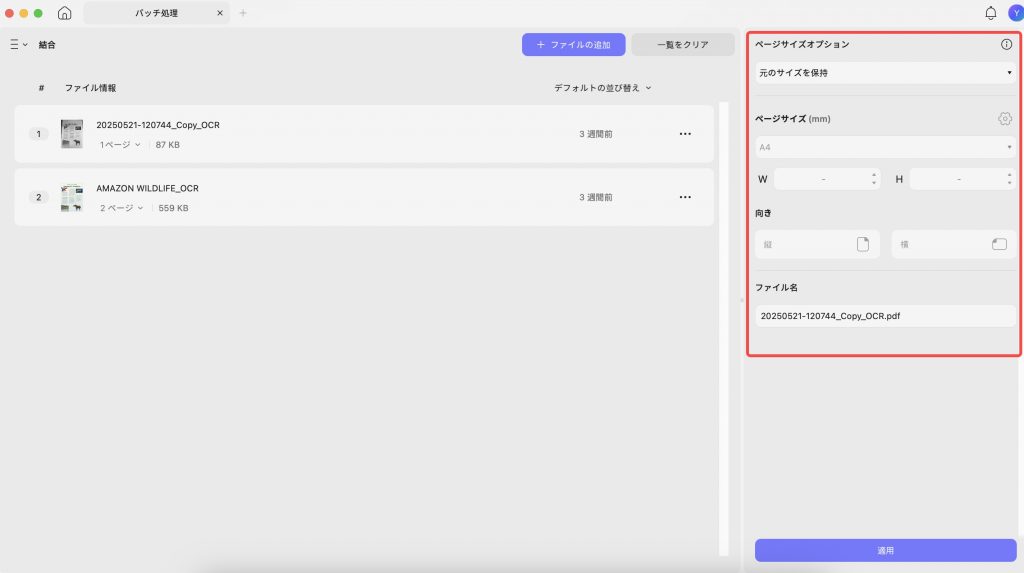
Task: Click the W width stepper arrows
Action: [874, 179]
